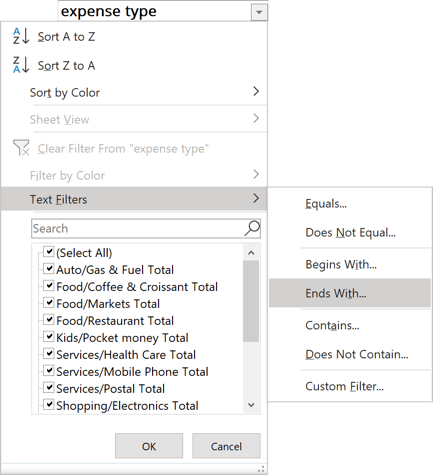Click the resize grip at menu corner
This screenshot has height=475, width=433.
(x=262, y=469)
